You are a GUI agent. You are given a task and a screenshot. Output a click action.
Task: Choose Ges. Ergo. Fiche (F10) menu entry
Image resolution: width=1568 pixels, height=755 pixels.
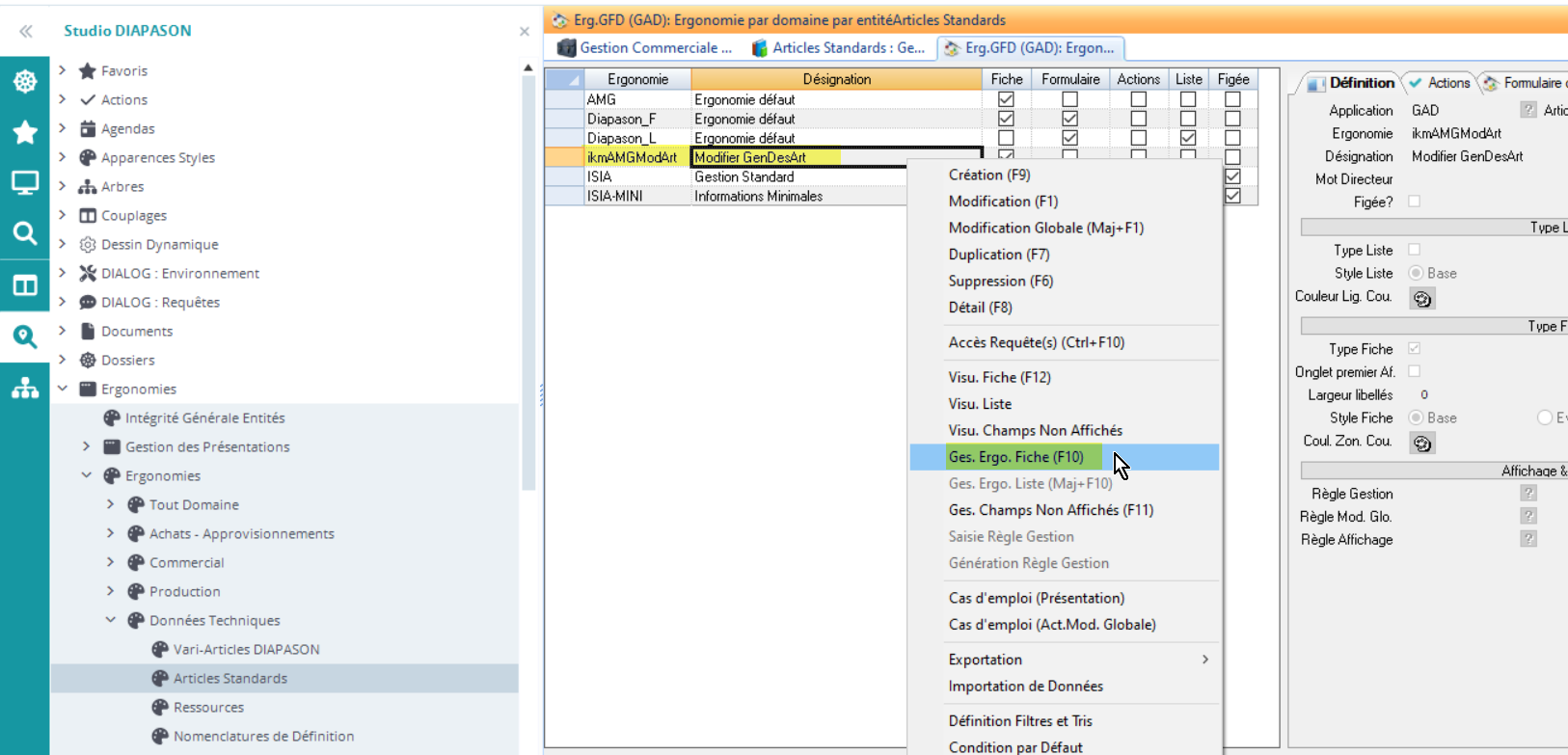(x=1016, y=457)
